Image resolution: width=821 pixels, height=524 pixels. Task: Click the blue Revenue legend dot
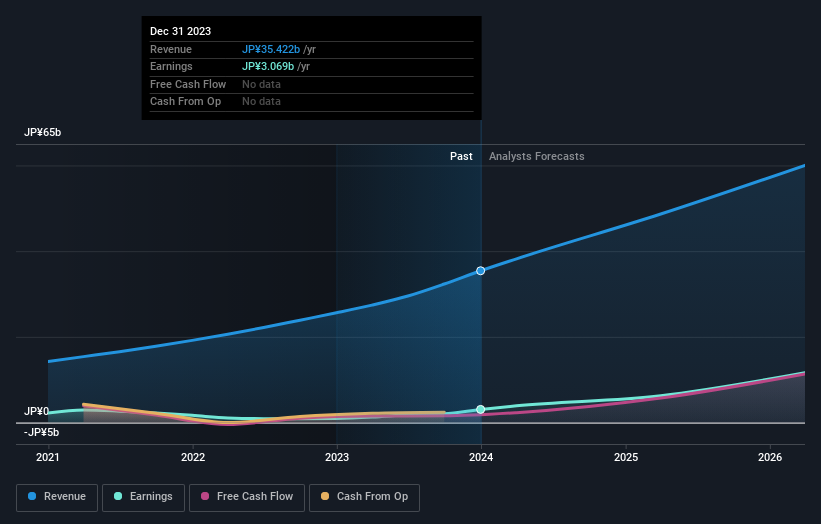tap(32, 496)
